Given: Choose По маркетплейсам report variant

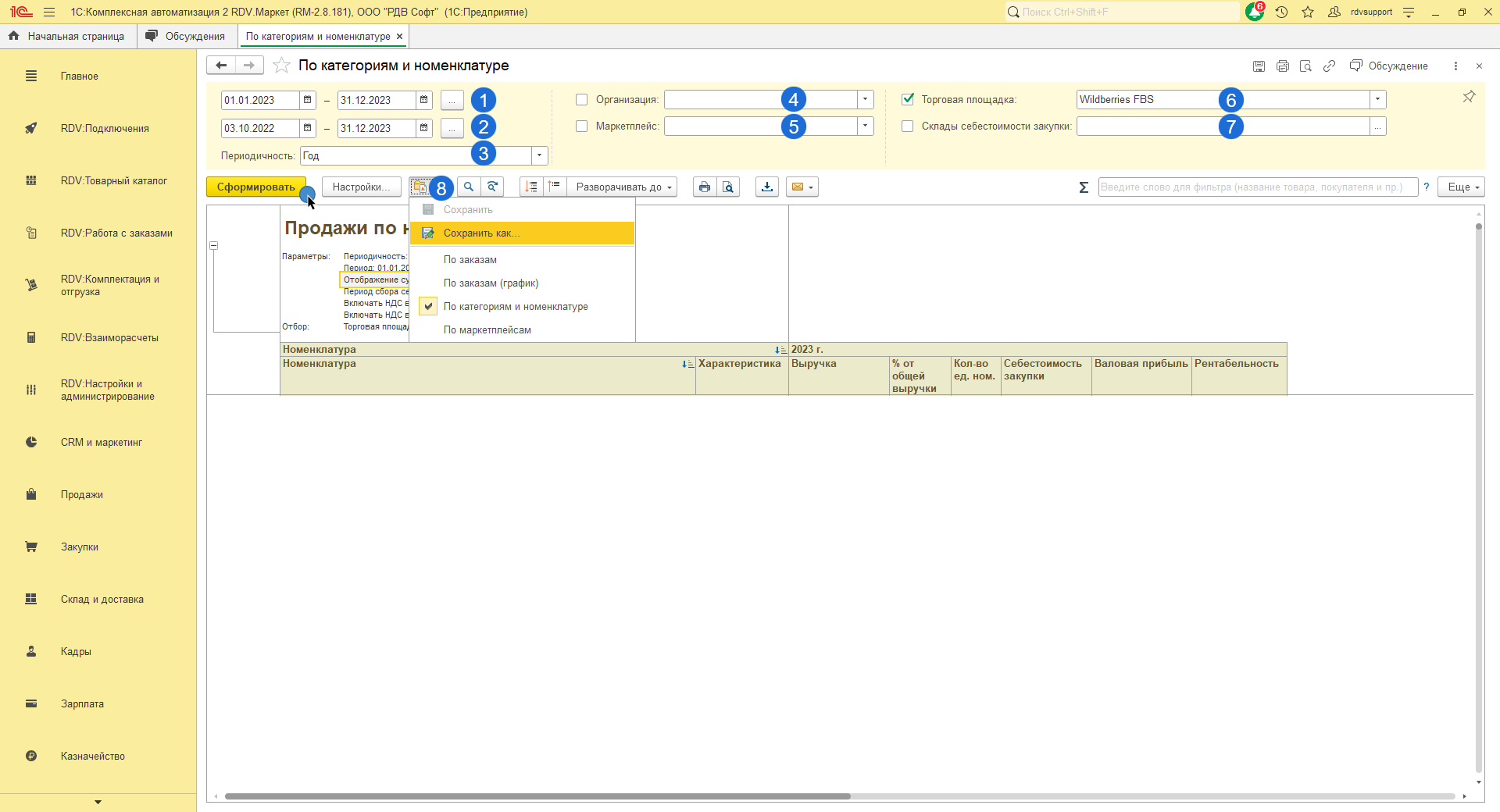Looking at the screenshot, I should coord(487,330).
